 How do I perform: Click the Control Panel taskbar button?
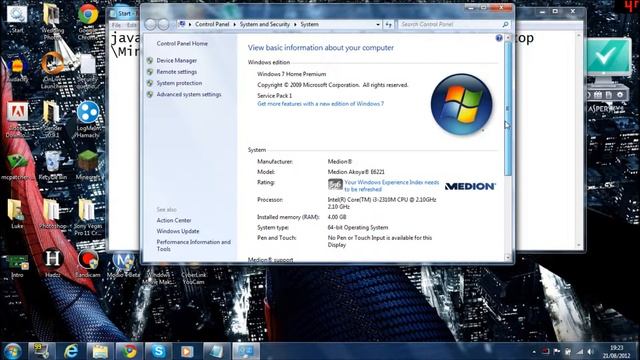pos(246,351)
